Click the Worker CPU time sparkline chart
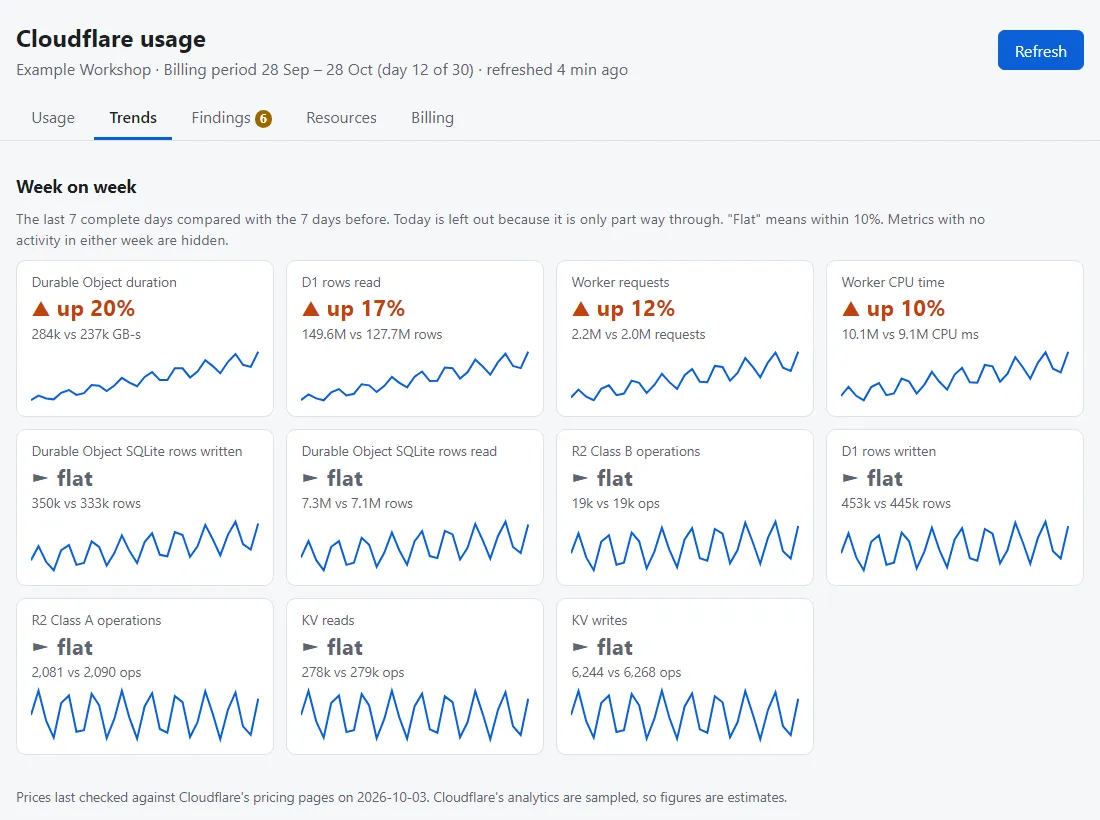Image resolution: width=1100 pixels, height=820 pixels. point(955,376)
